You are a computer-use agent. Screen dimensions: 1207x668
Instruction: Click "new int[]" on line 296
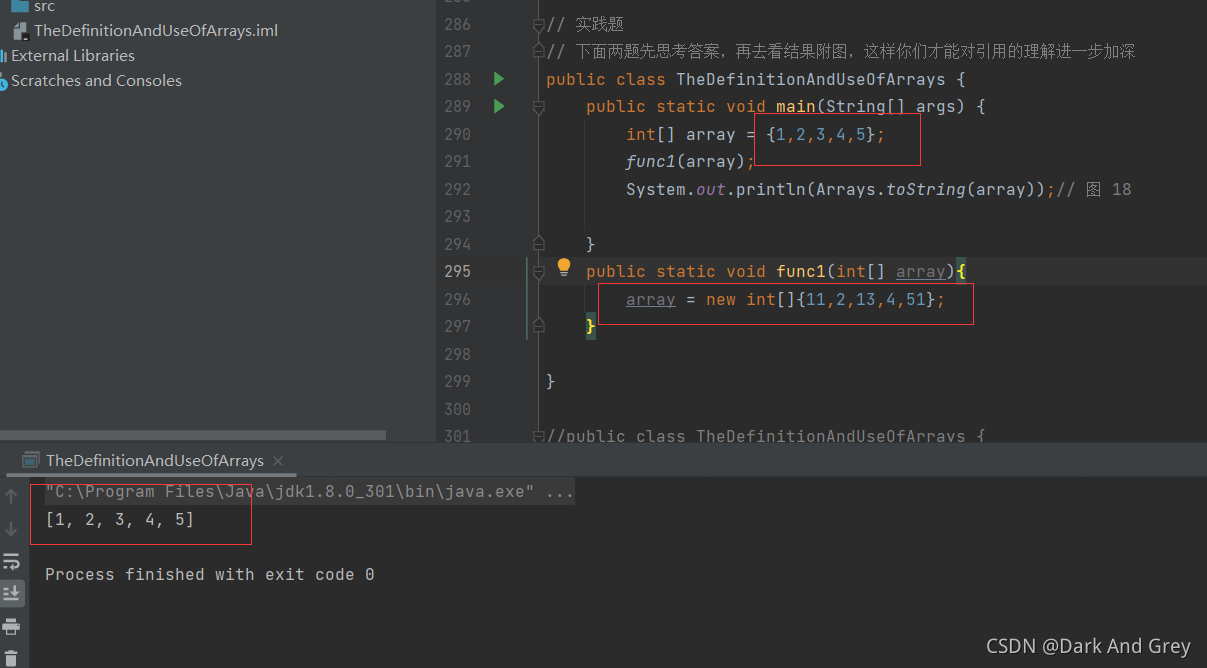click(x=751, y=299)
